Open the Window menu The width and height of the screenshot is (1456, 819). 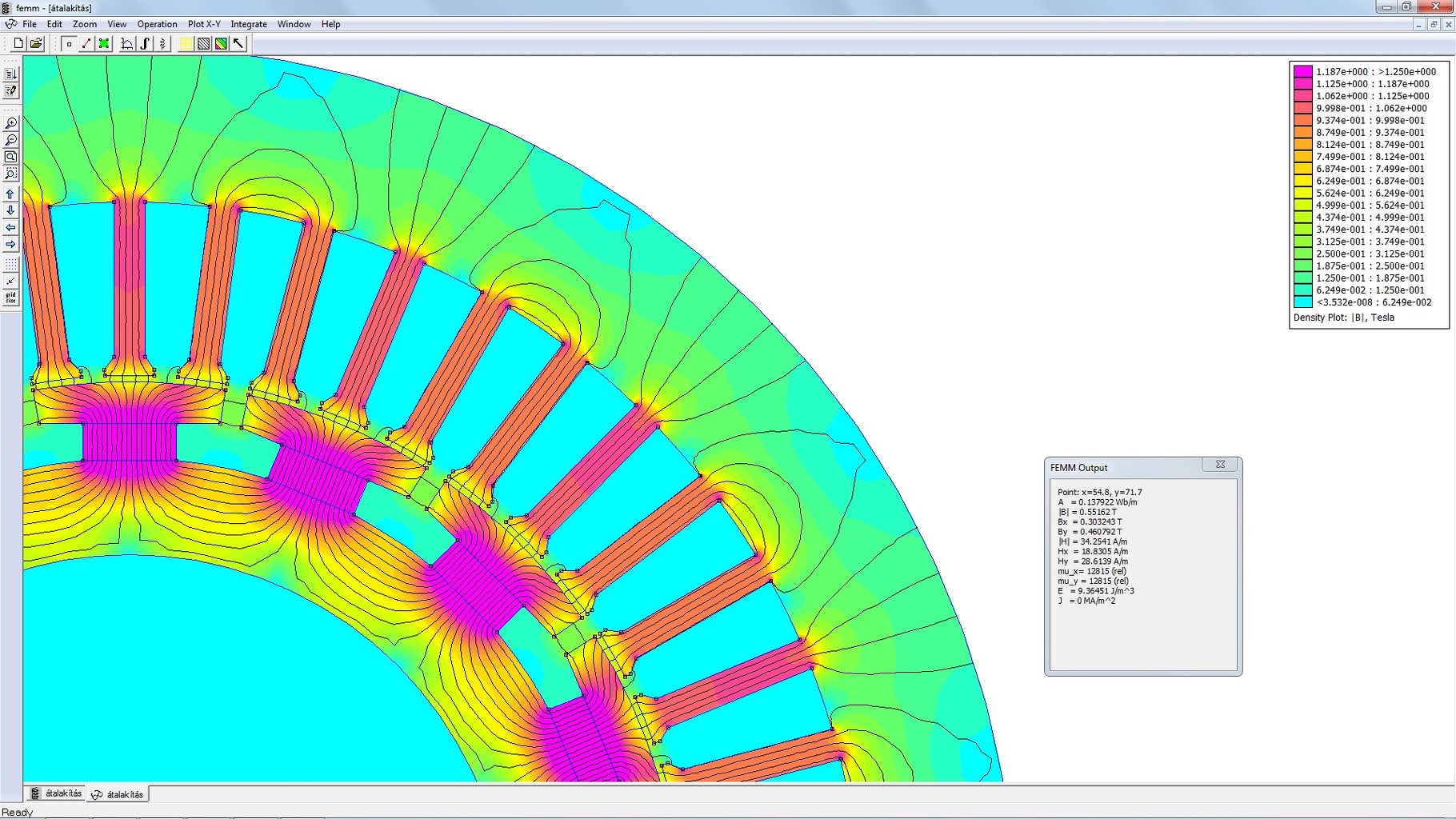point(294,24)
